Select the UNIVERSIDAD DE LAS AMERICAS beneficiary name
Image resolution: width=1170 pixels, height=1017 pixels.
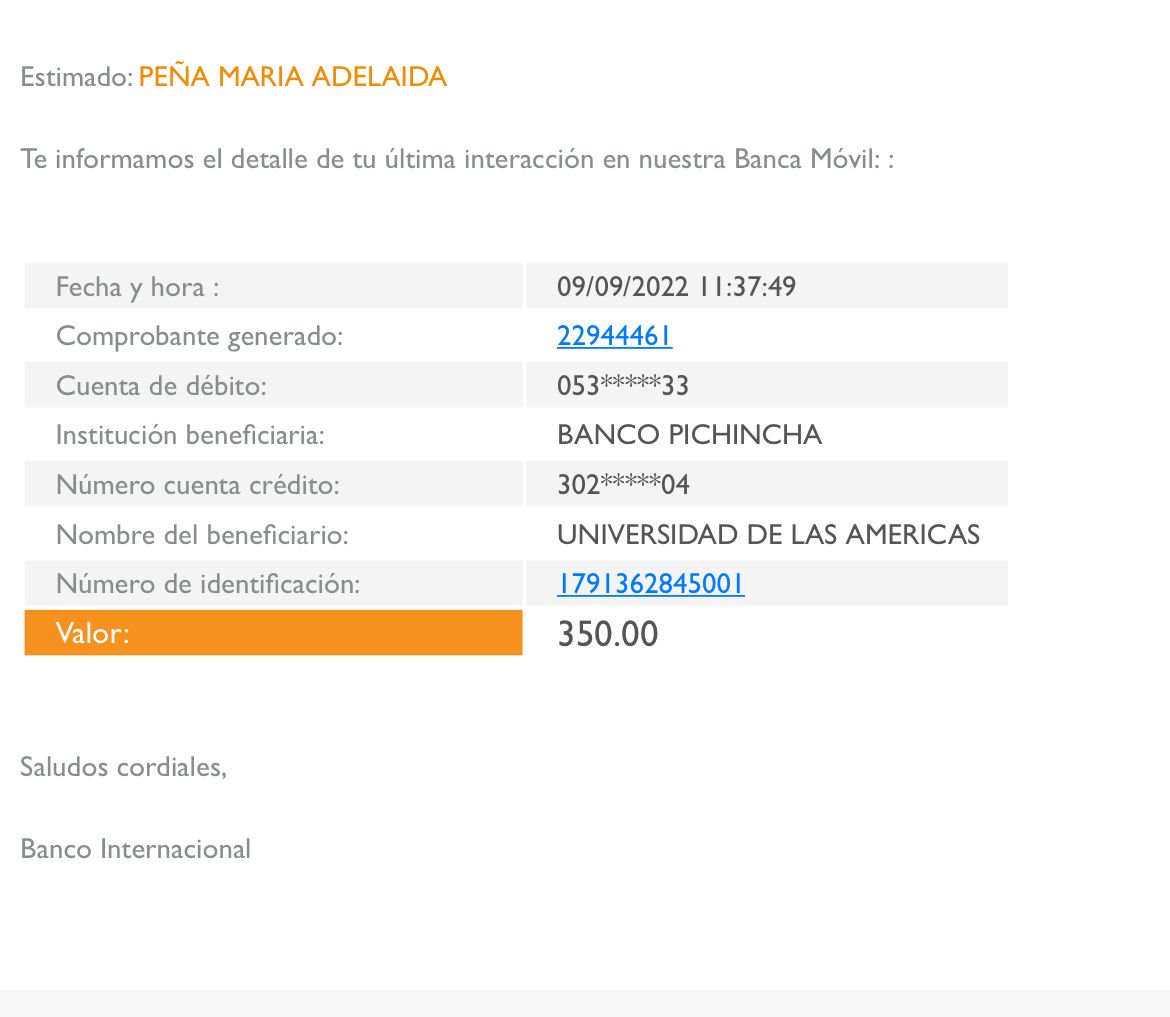(x=768, y=534)
